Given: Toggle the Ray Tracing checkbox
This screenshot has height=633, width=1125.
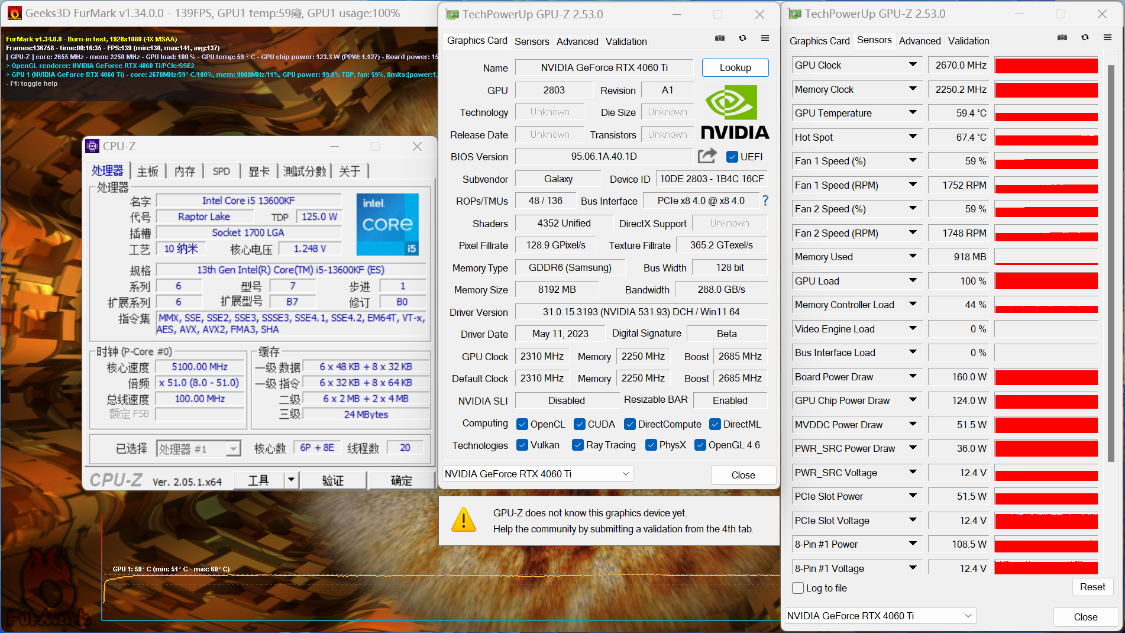Looking at the screenshot, I should coord(578,445).
